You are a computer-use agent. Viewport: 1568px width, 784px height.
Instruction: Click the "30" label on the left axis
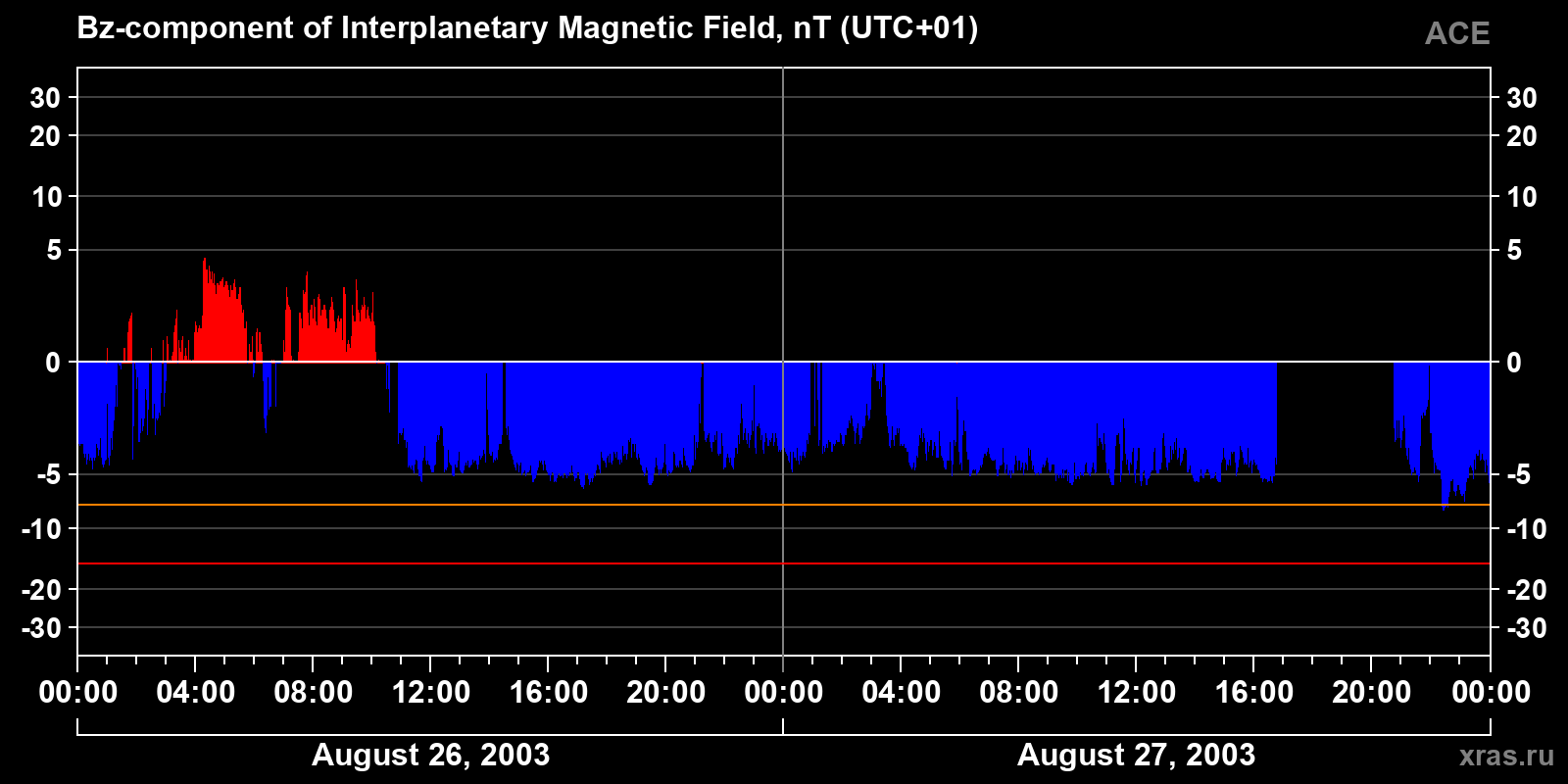pyautogui.click(x=45, y=98)
